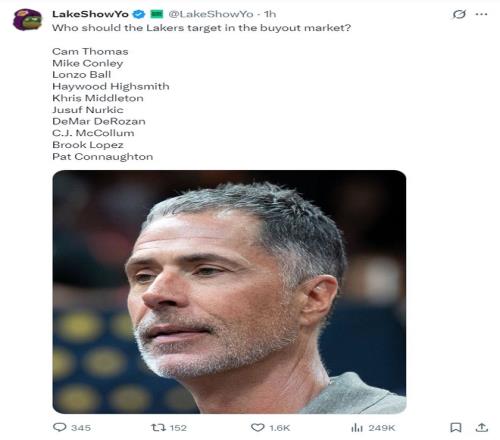Click the tweet text about buyout market
This screenshot has height=440, width=500.
pos(201,28)
